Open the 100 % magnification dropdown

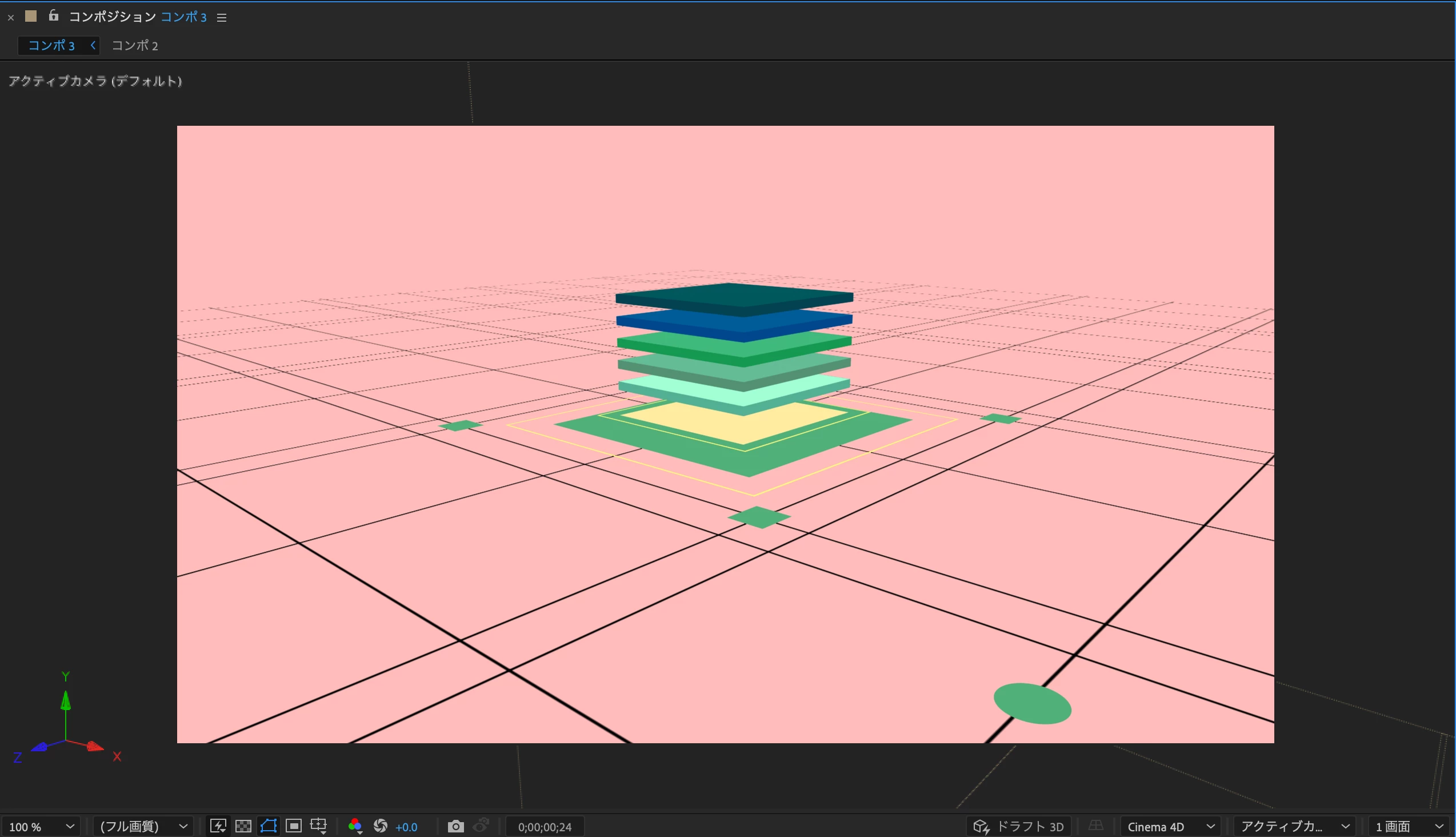[x=41, y=827]
